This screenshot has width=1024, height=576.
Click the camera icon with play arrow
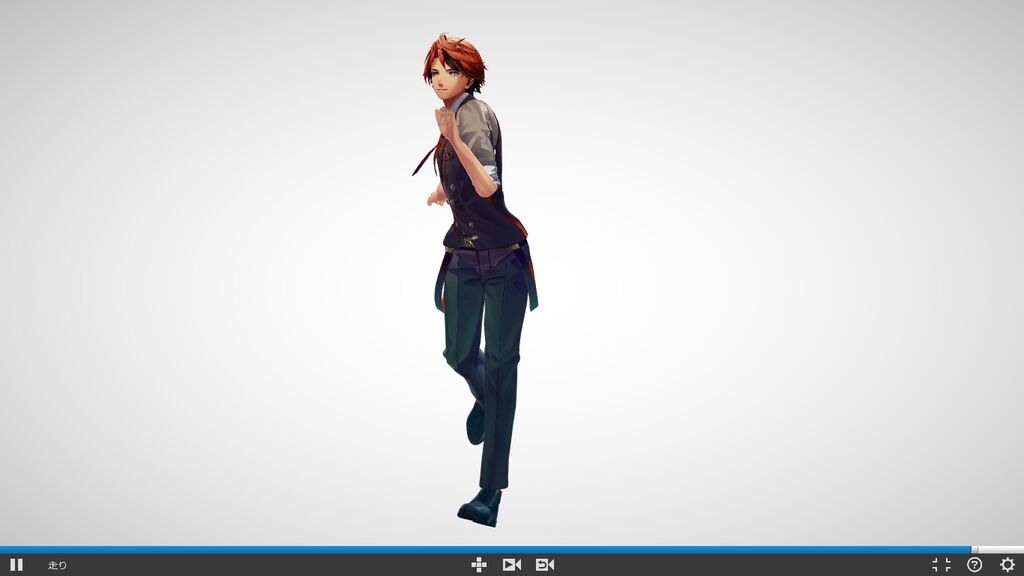point(512,565)
